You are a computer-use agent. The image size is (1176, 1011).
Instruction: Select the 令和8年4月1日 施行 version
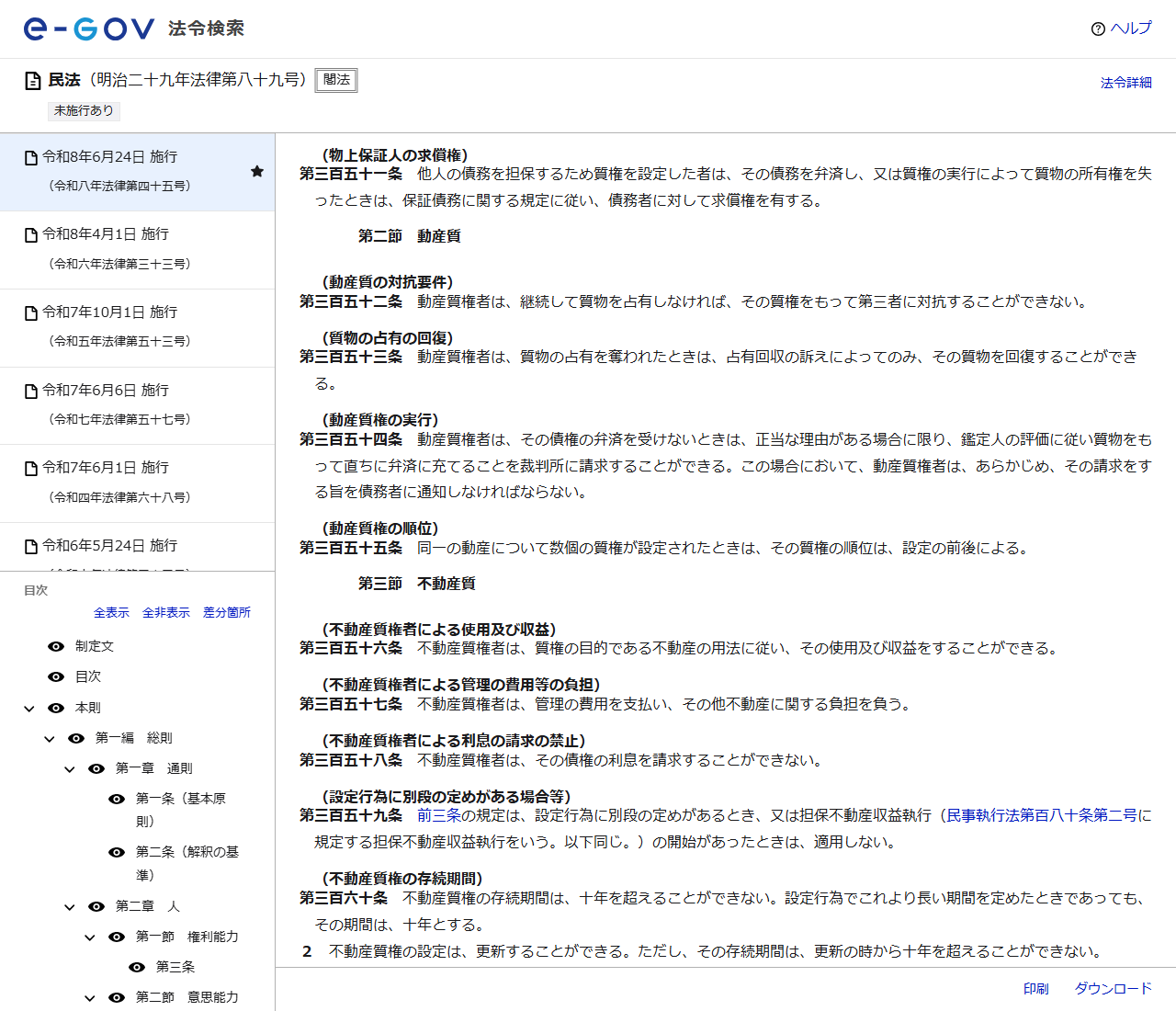[137, 250]
